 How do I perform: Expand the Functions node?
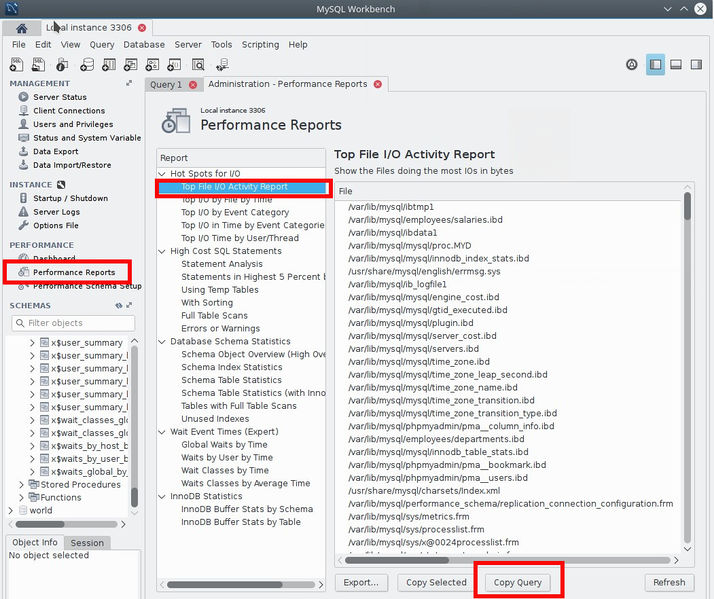point(21,497)
